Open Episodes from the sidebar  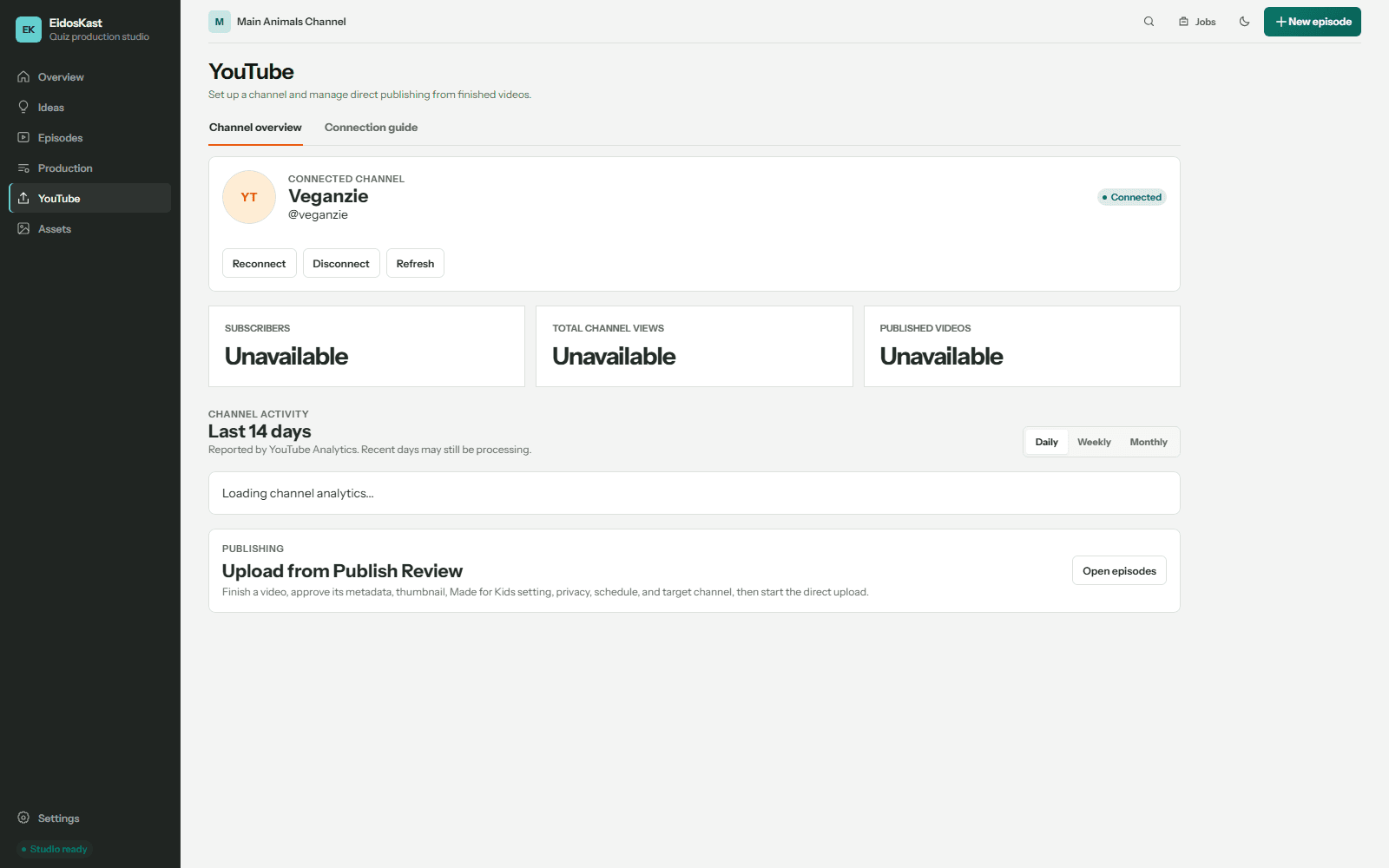90,138
